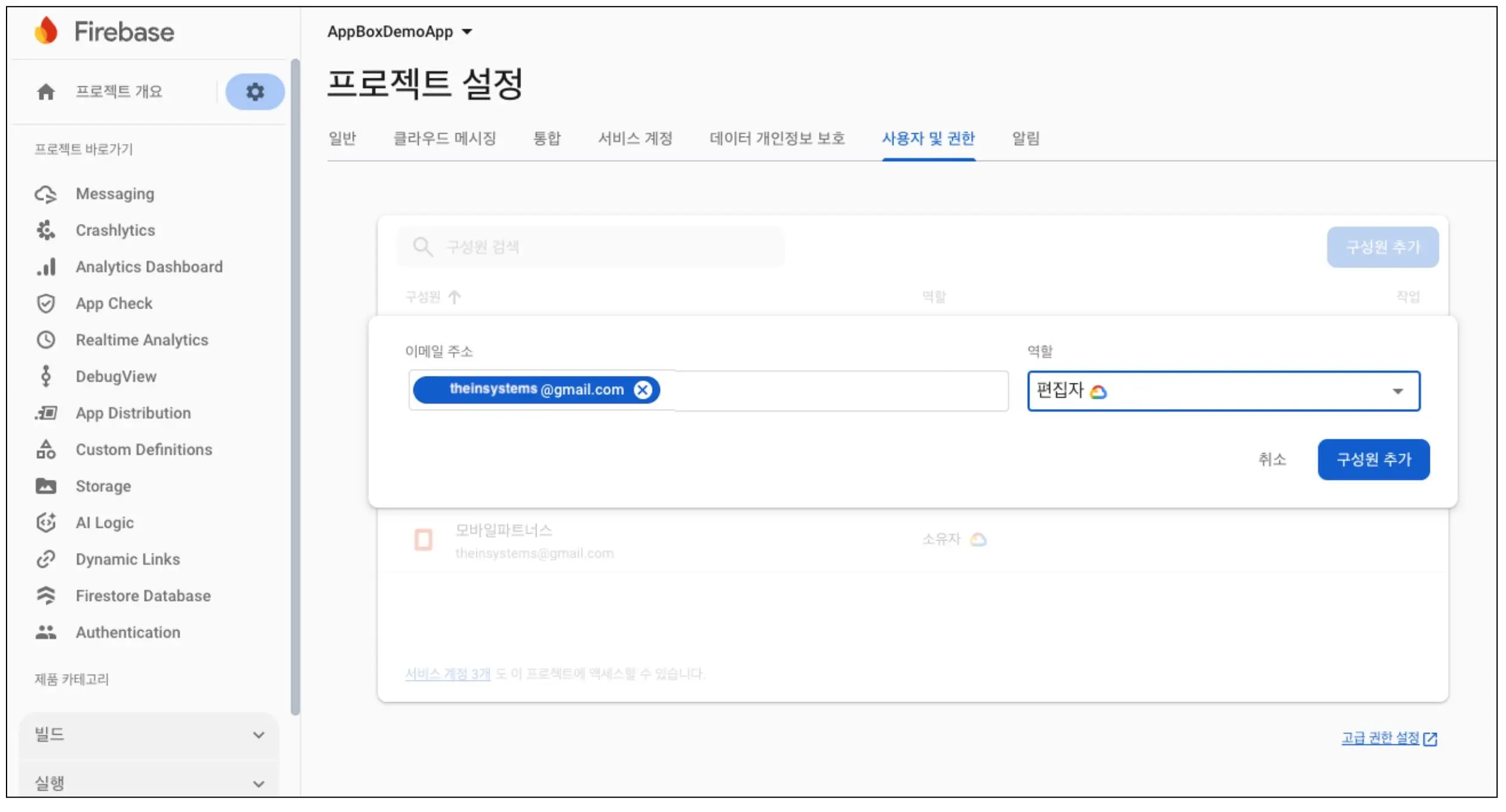The height and width of the screenshot is (812, 1506).
Task: Open Realtime Analytics in the sidebar
Action: pyautogui.click(x=142, y=340)
